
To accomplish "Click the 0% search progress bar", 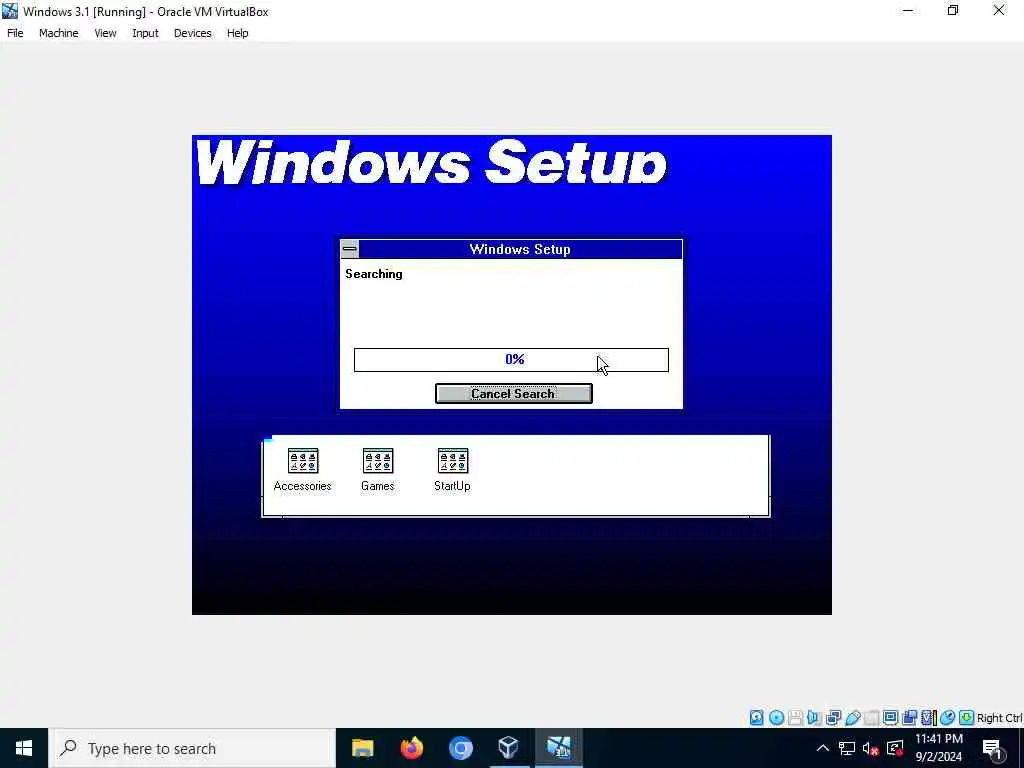I will (x=511, y=360).
